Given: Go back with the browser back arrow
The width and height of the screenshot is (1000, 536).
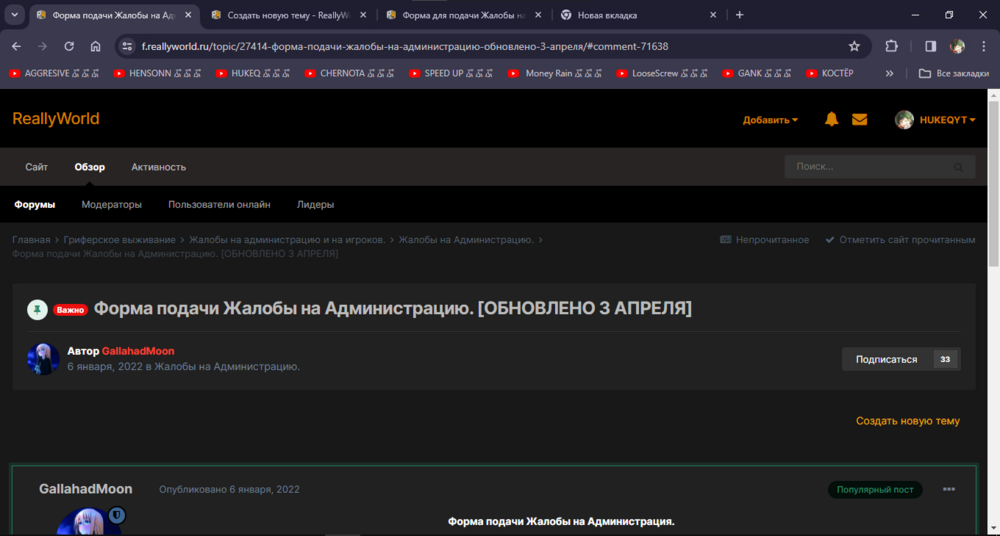Looking at the screenshot, I should pos(17,47).
